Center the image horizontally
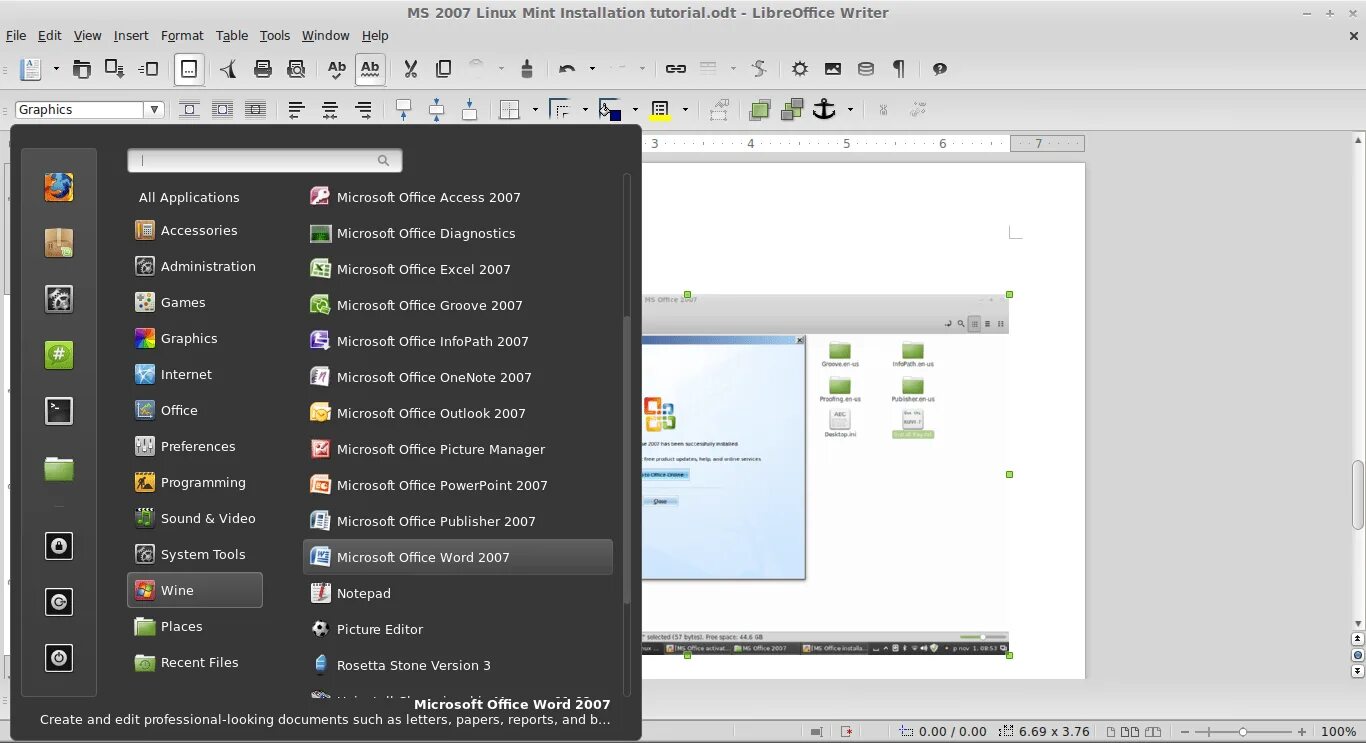 [x=329, y=110]
